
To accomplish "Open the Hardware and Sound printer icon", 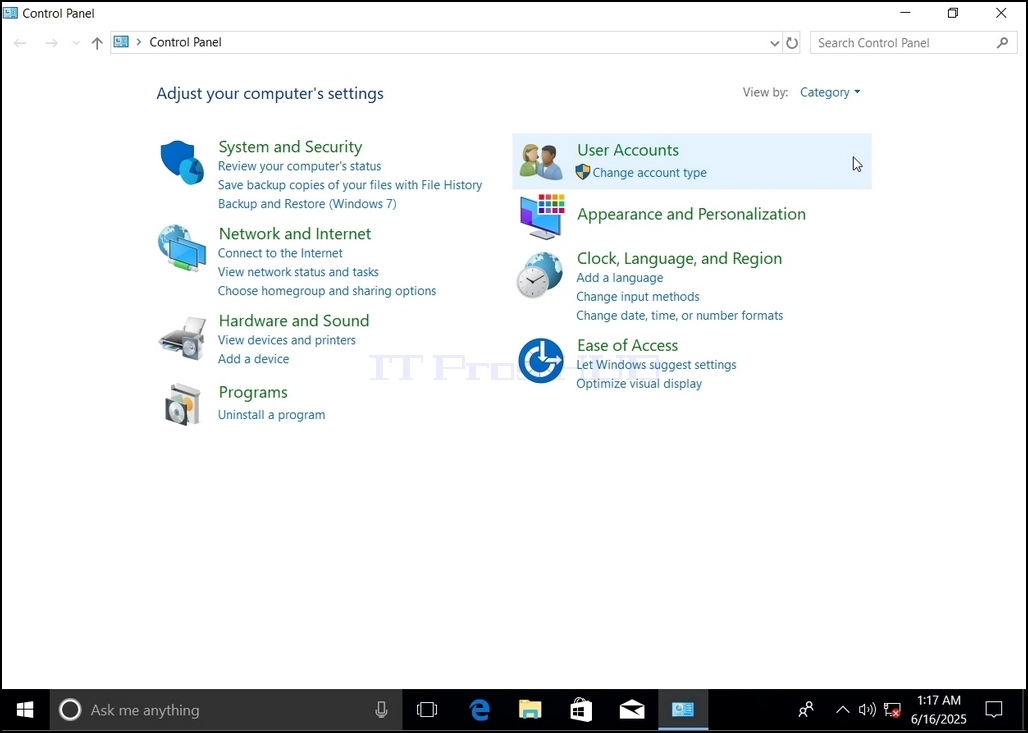I will (182, 338).
